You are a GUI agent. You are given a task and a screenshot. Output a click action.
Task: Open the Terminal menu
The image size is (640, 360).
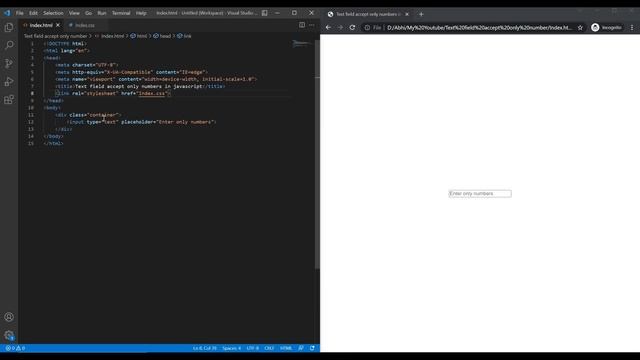[x=121, y=13]
